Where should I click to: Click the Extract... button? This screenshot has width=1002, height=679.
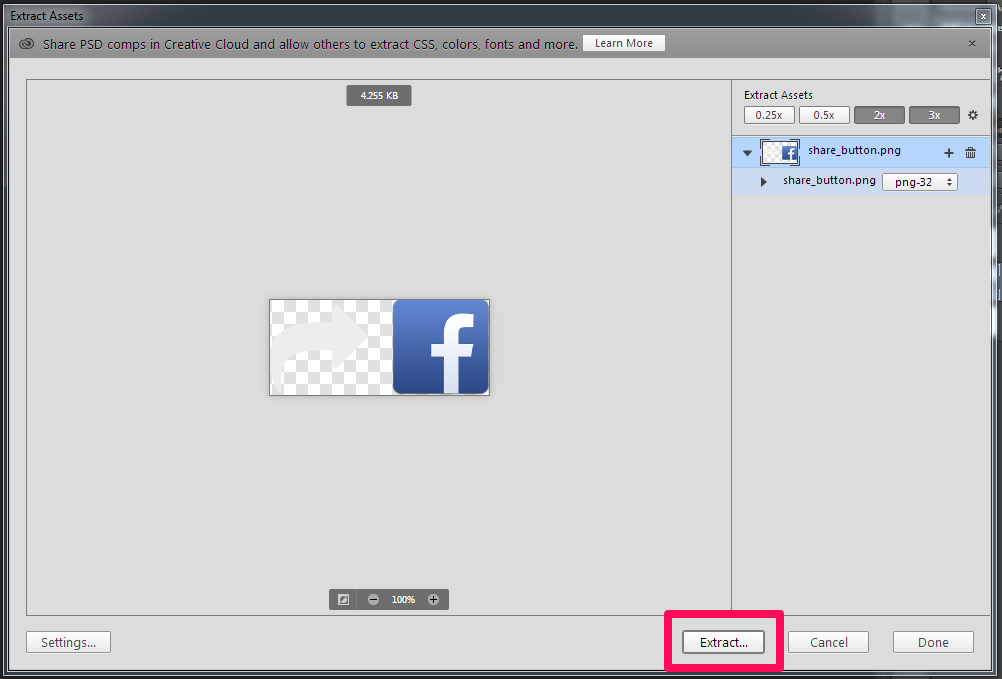coord(723,642)
